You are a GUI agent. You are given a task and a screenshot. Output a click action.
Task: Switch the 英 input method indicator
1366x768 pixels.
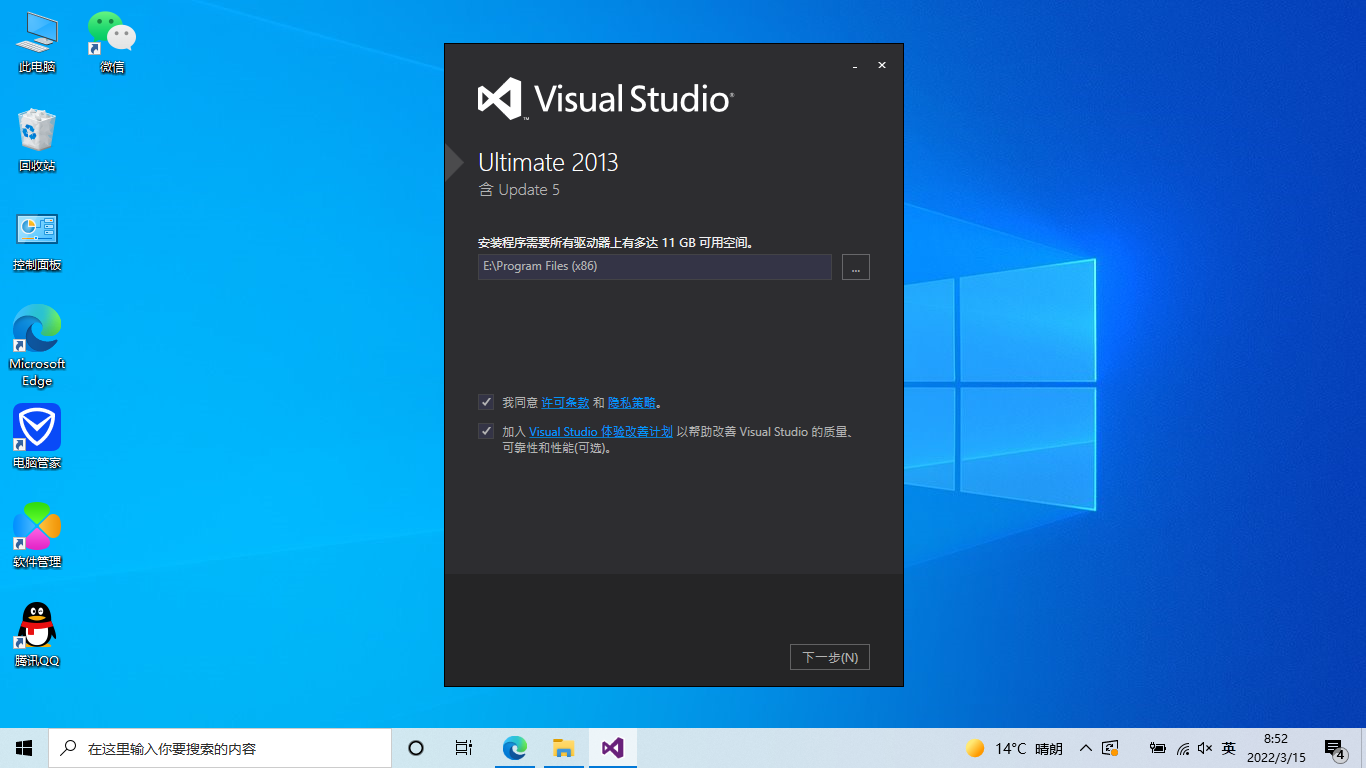(1229, 748)
